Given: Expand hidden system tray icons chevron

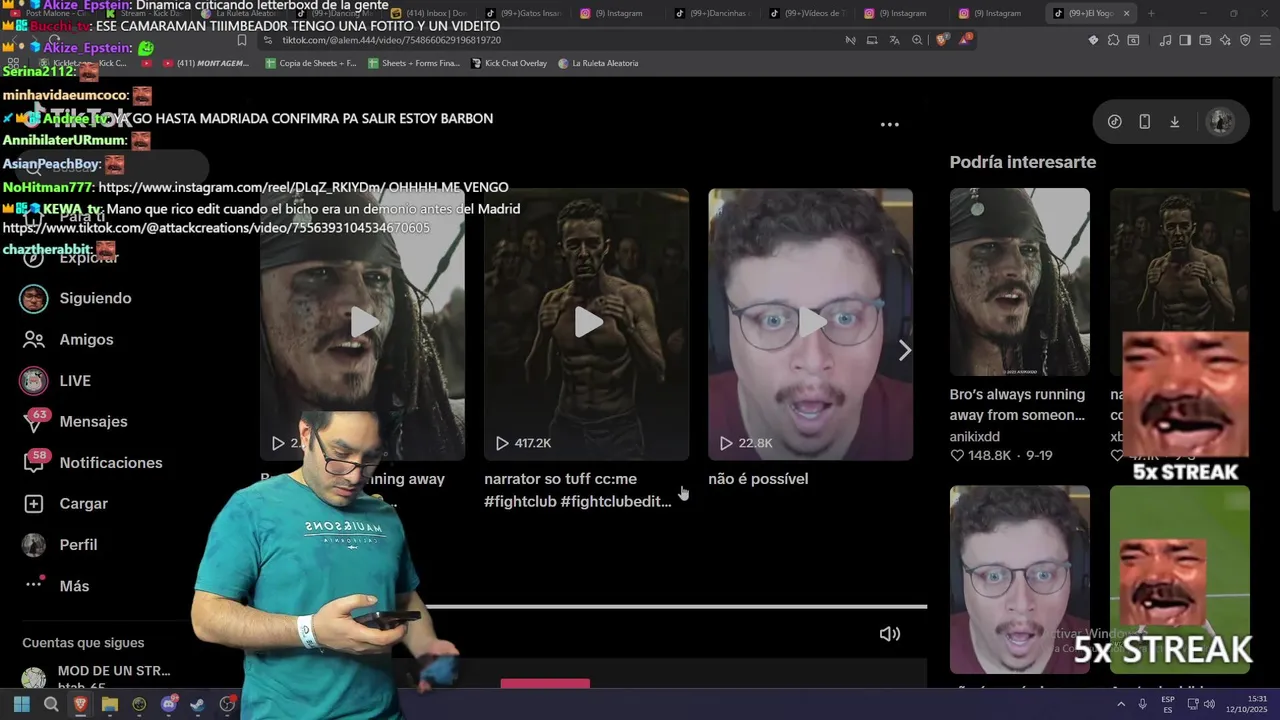Looking at the screenshot, I should point(1123,705).
